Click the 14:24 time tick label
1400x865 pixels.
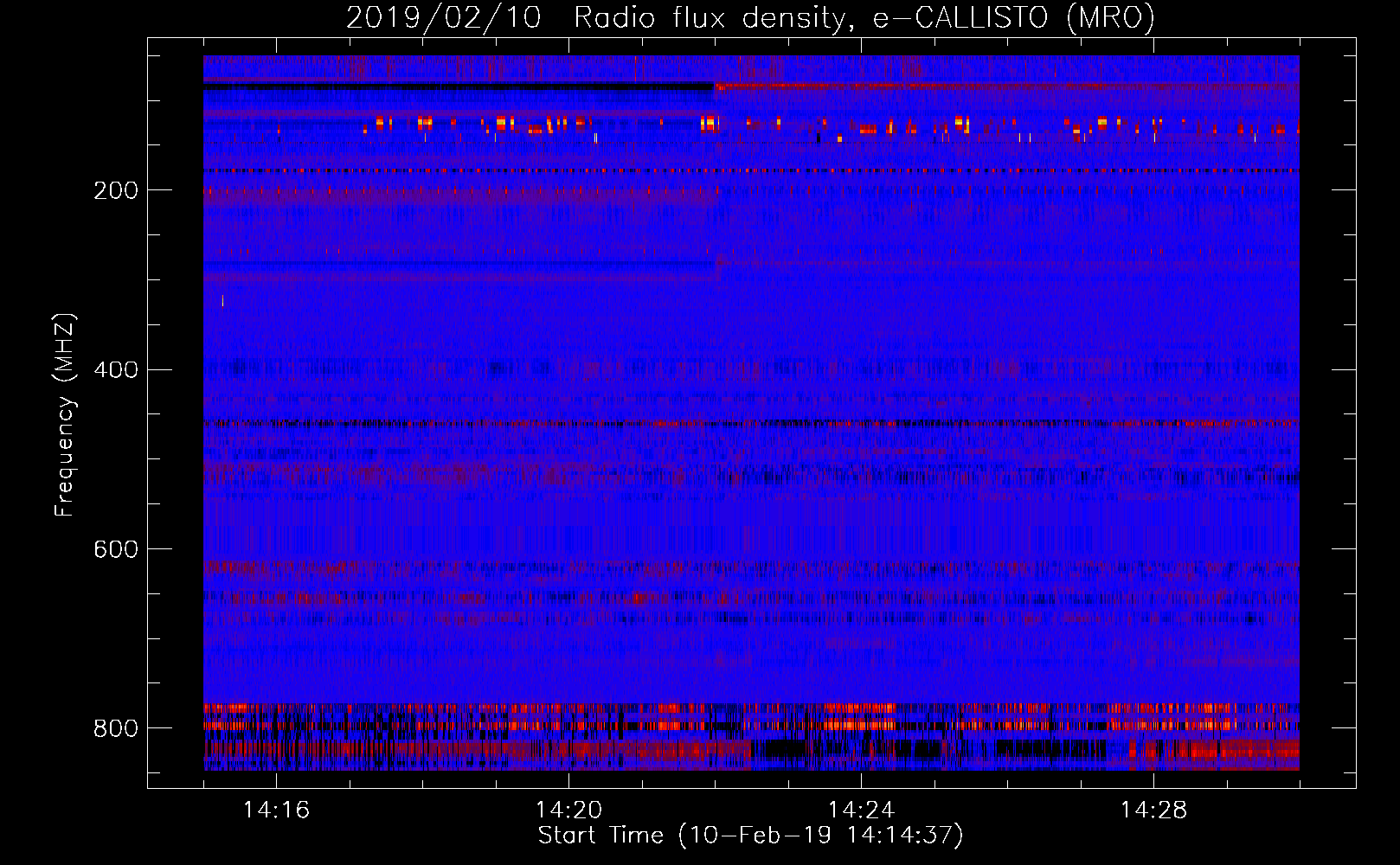[862, 811]
